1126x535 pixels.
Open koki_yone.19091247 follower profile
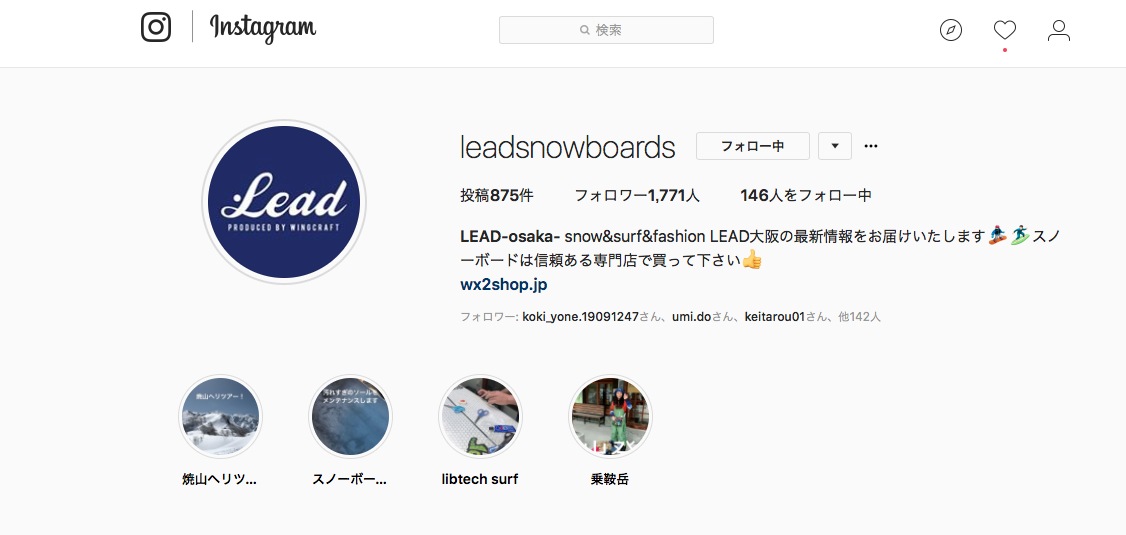coord(580,316)
